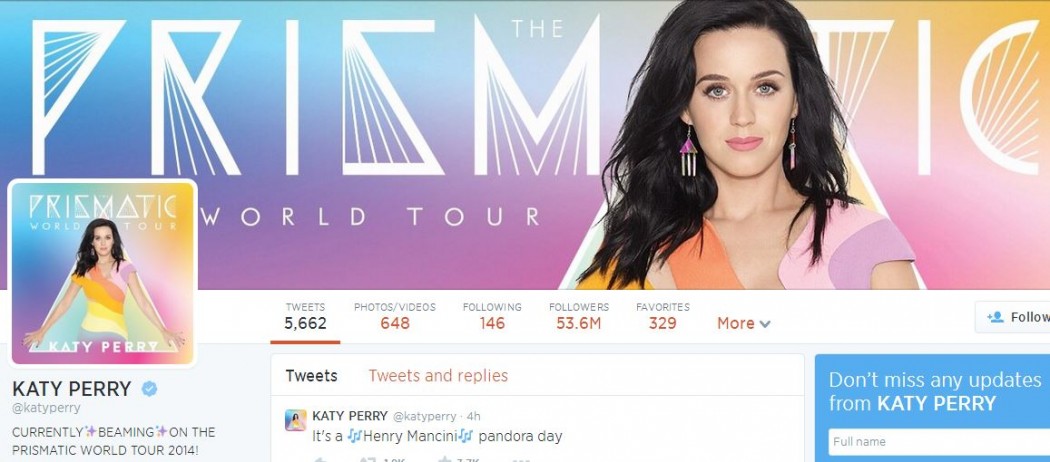Click the KATY PERRY profile name heading

point(72,389)
